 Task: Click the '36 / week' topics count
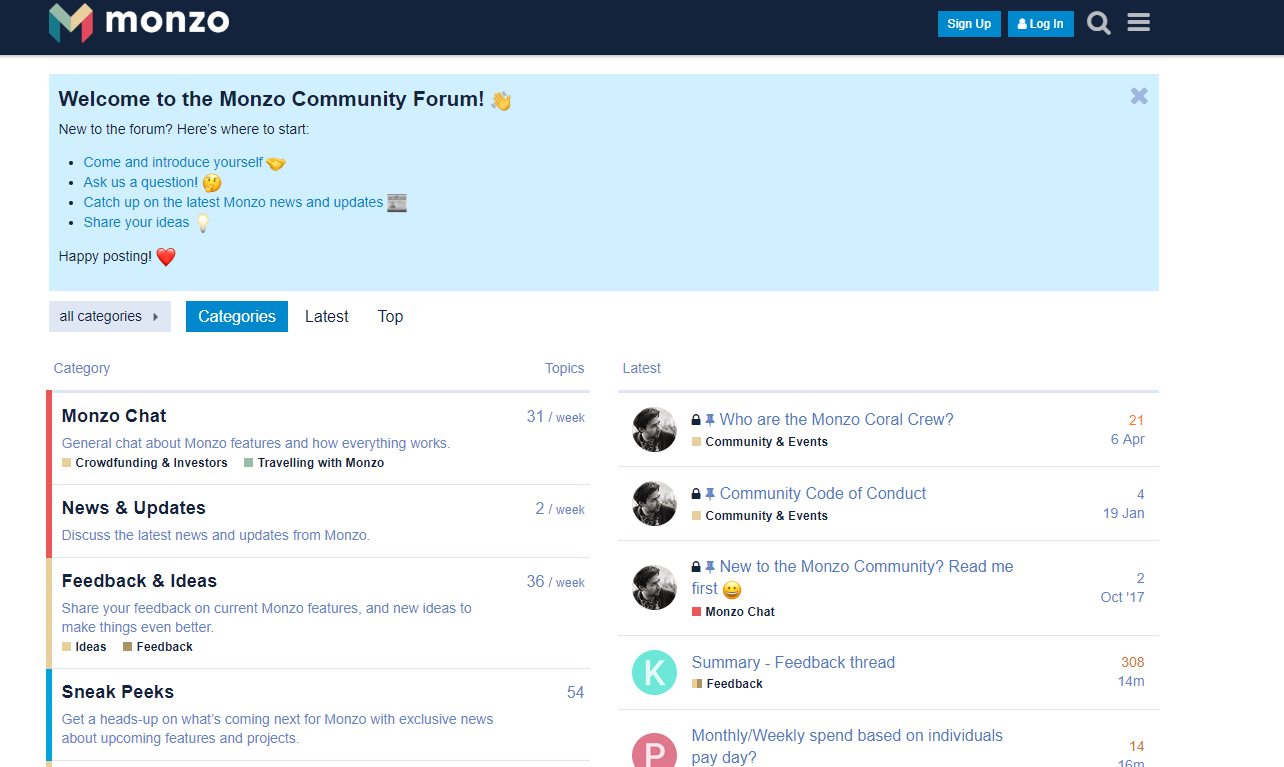coord(556,582)
